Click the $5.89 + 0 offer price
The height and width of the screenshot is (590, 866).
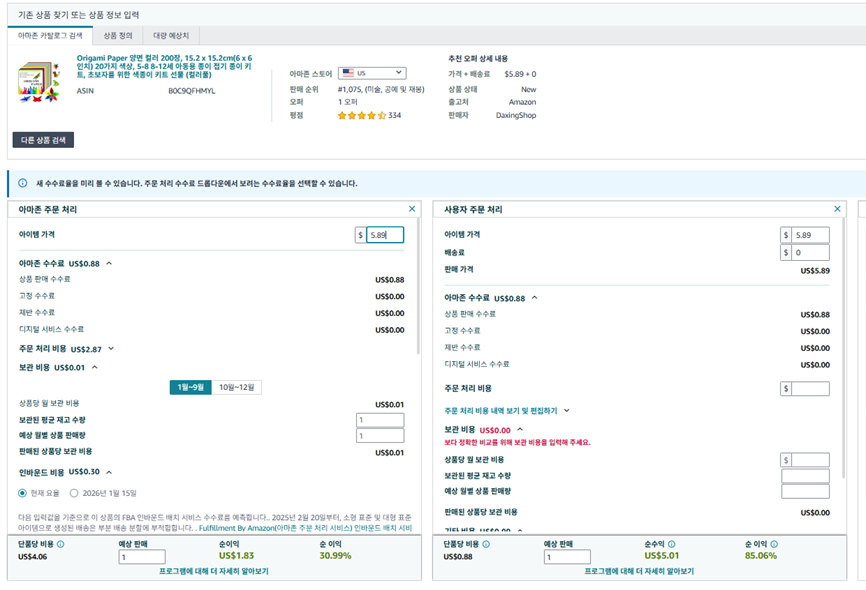click(520, 74)
